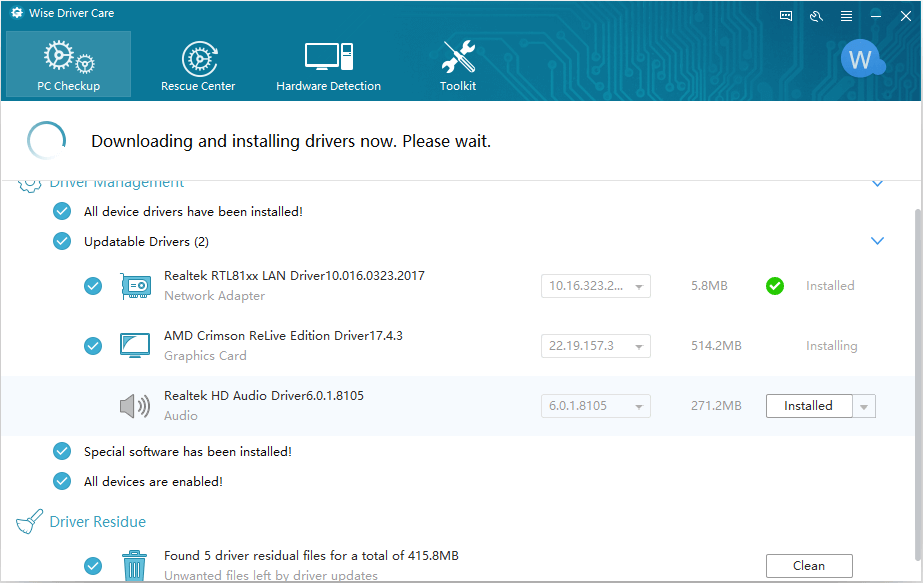
Task: Uncheck the AMD Crimson ReLive Driver
Action: 92,346
